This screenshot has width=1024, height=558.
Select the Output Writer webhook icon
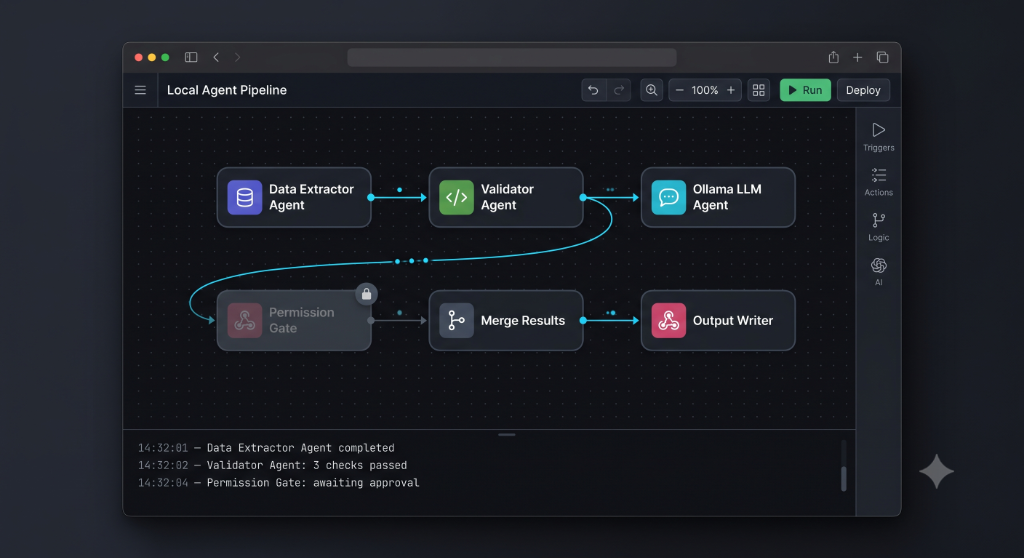[668, 320]
